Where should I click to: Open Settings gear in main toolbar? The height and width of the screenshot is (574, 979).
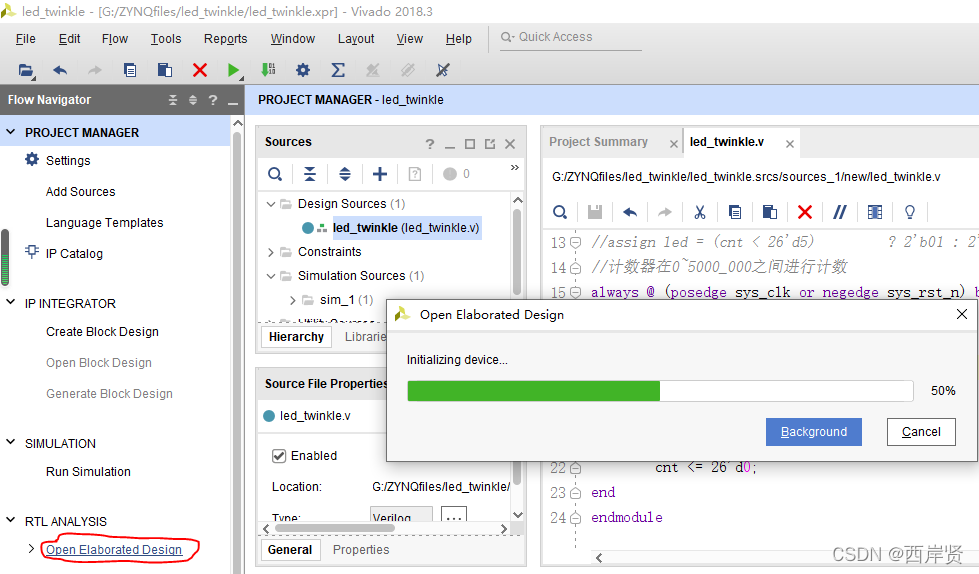(x=303, y=70)
